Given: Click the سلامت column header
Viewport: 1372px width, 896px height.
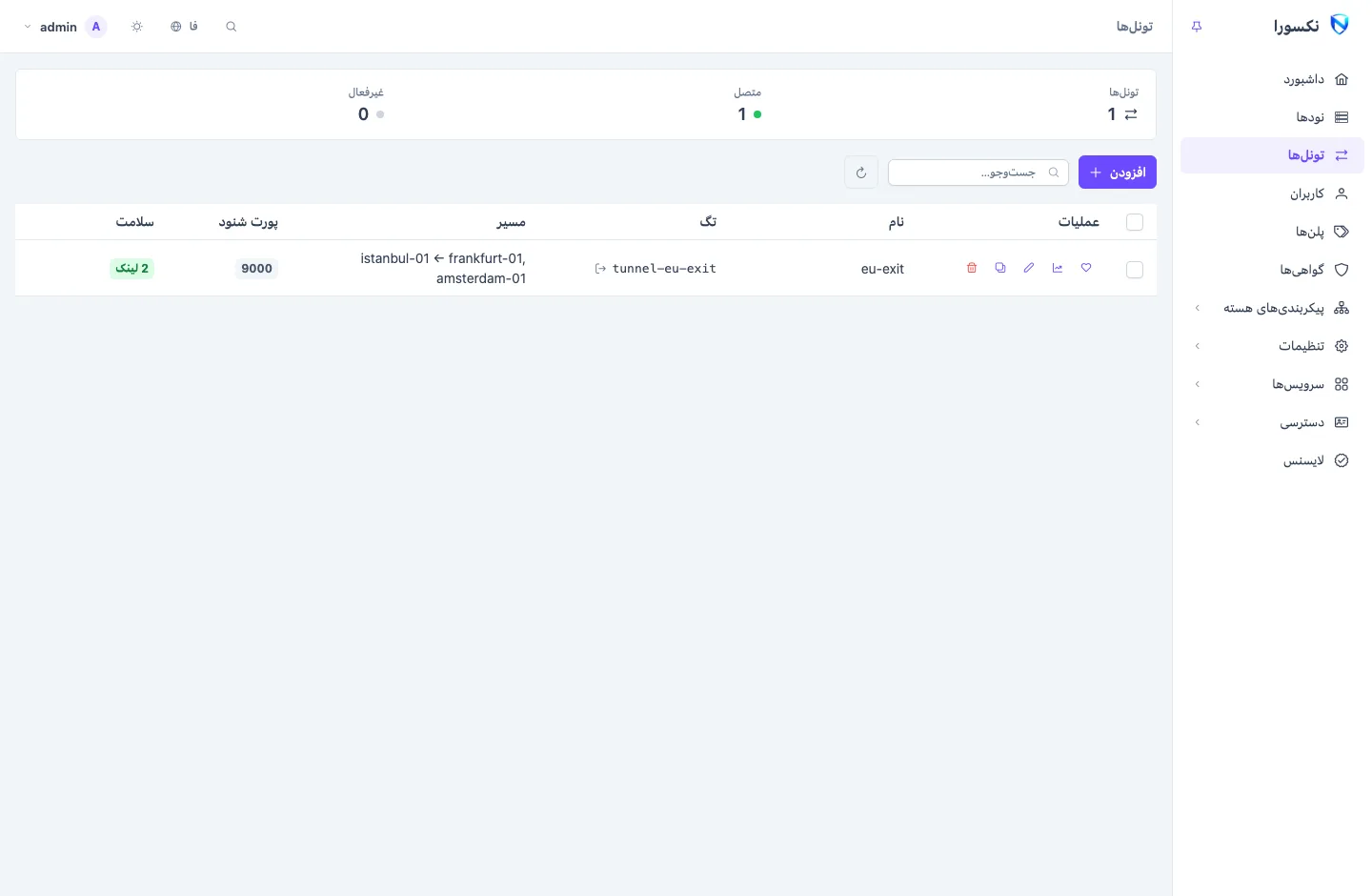Looking at the screenshot, I should 135,222.
